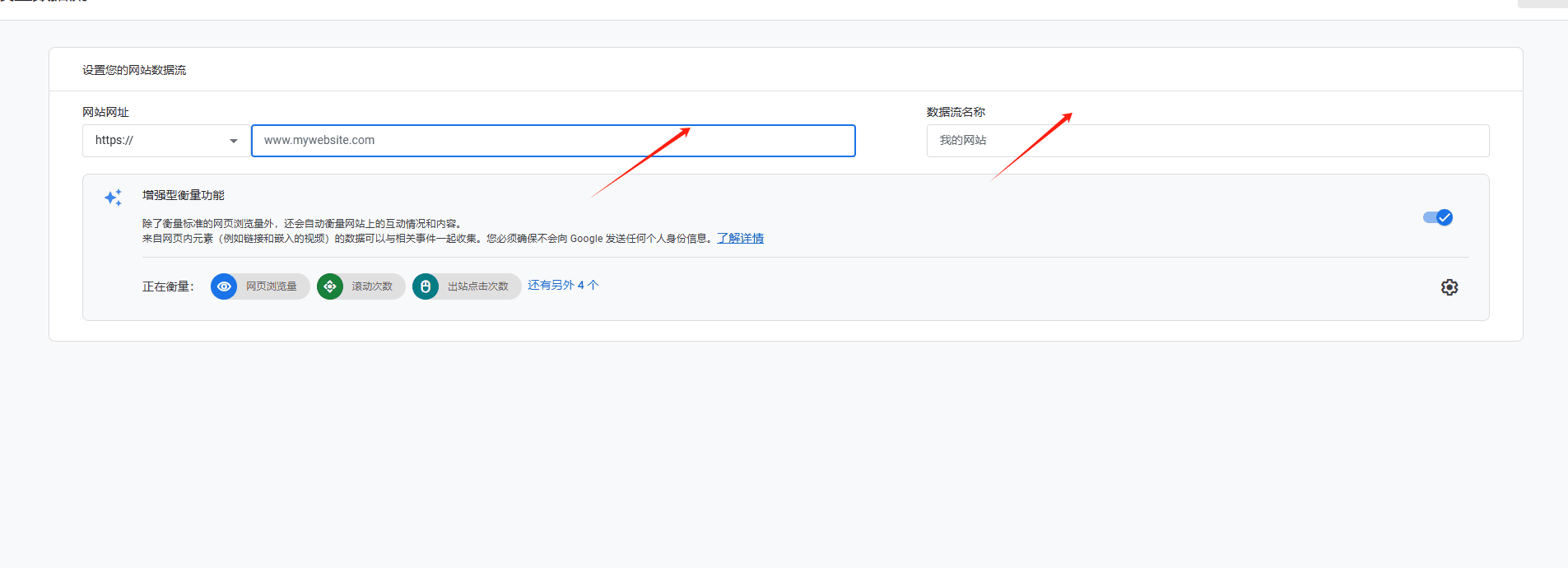The height and width of the screenshot is (568, 1568).
Task: Open enhanced measurement settings via gear icon
Action: tap(1449, 287)
